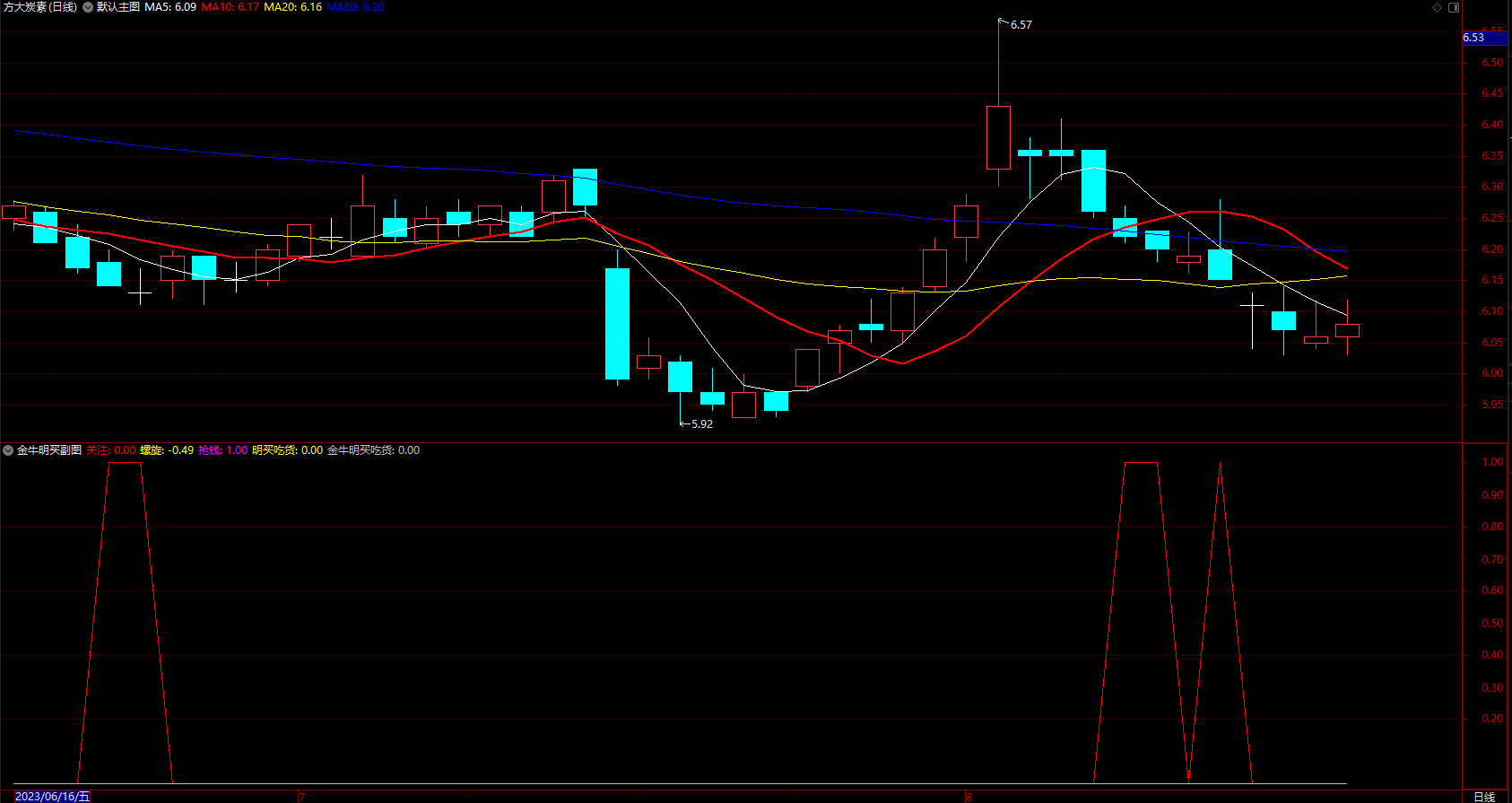Click the 抢钱: 1.00 indicator value
The image size is (1512, 803).
pyautogui.click(x=222, y=450)
